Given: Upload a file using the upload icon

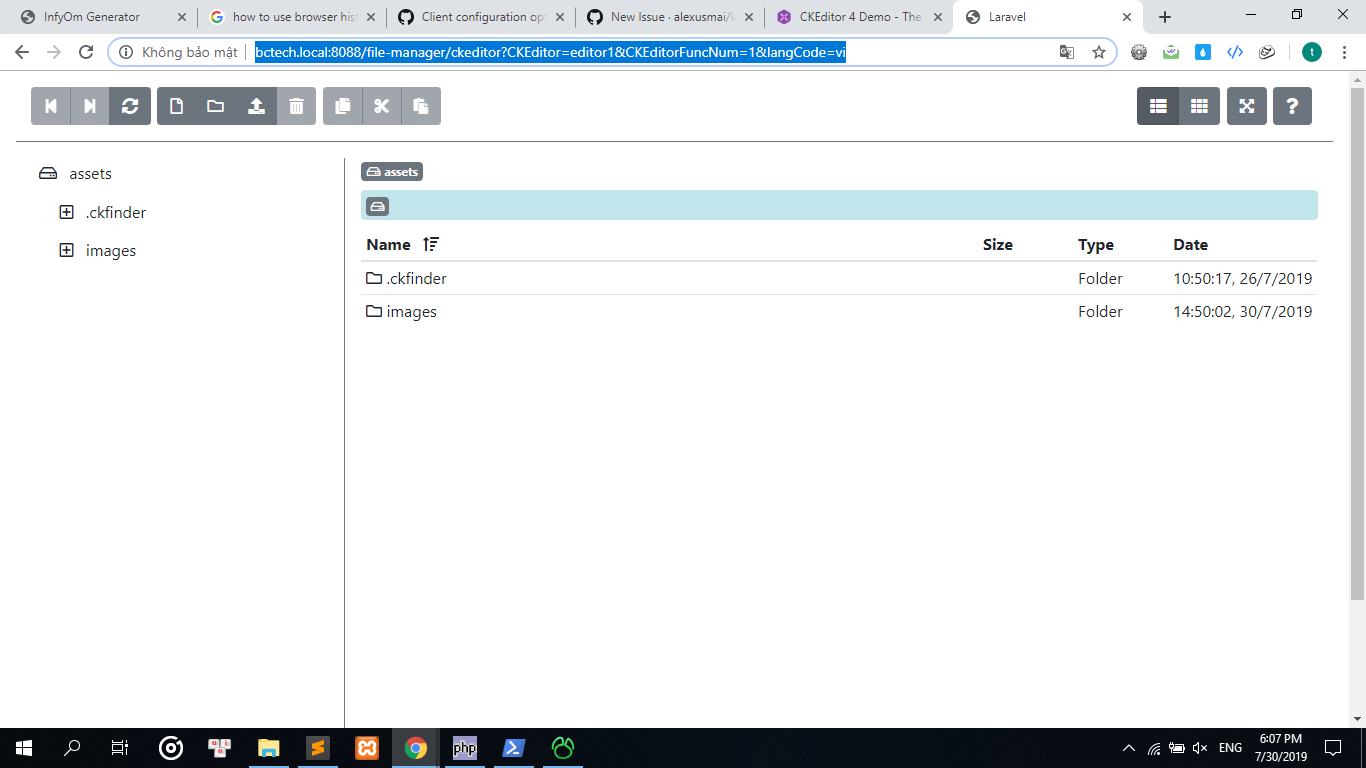Looking at the screenshot, I should [x=256, y=105].
